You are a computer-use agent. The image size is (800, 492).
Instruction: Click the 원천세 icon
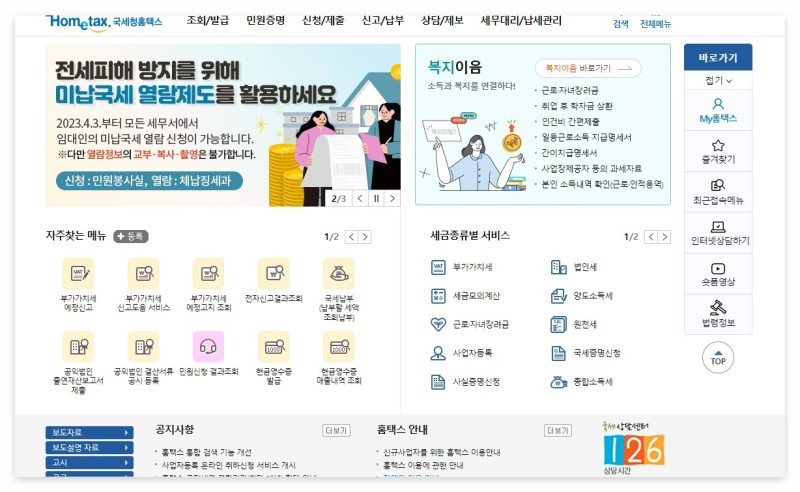point(559,324)
